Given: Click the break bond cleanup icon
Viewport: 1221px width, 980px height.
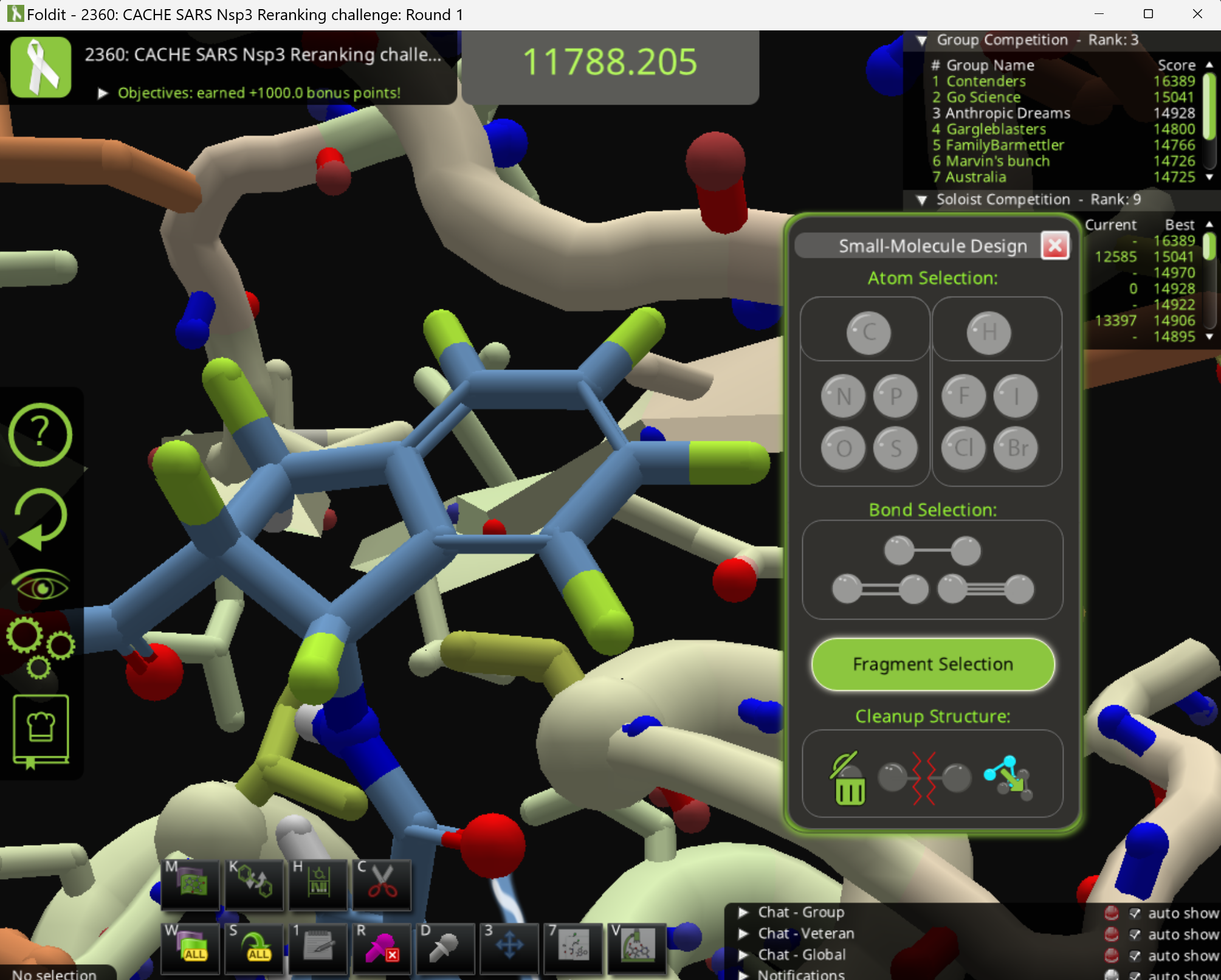Looking at the screenshot, I should (x=924, y=778).
